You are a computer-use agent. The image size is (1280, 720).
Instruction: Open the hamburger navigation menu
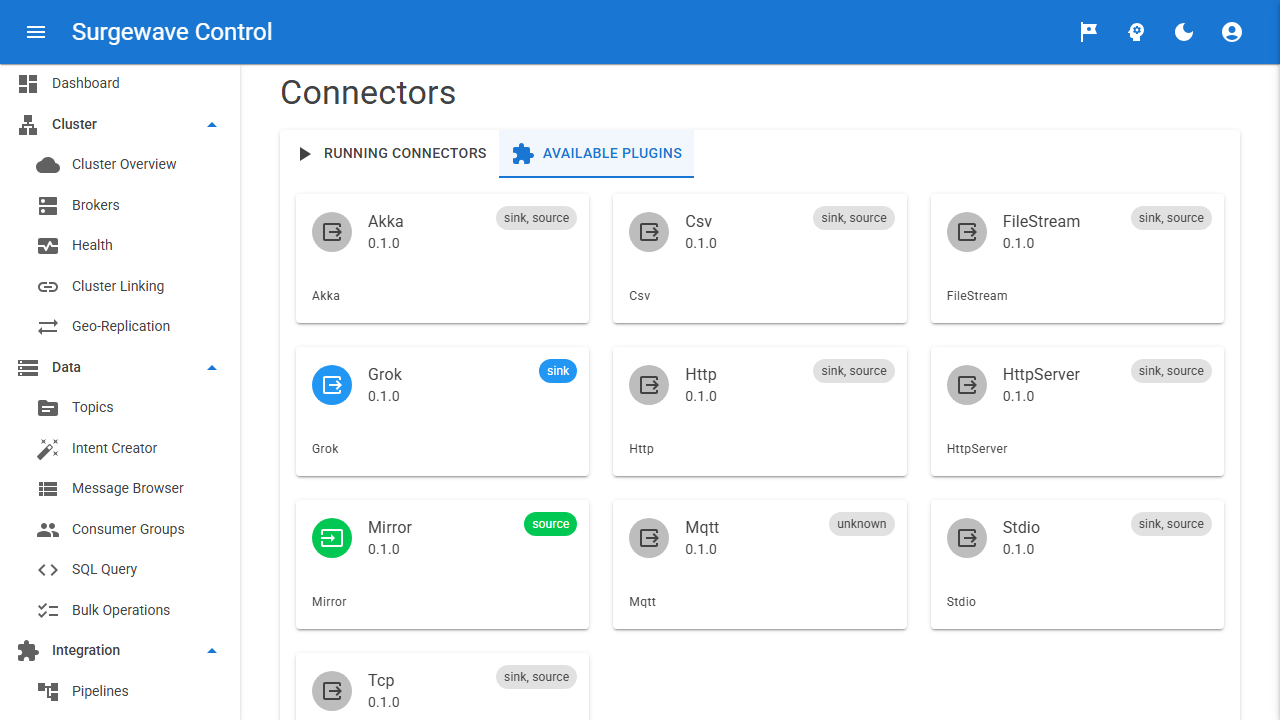[36, 32]
